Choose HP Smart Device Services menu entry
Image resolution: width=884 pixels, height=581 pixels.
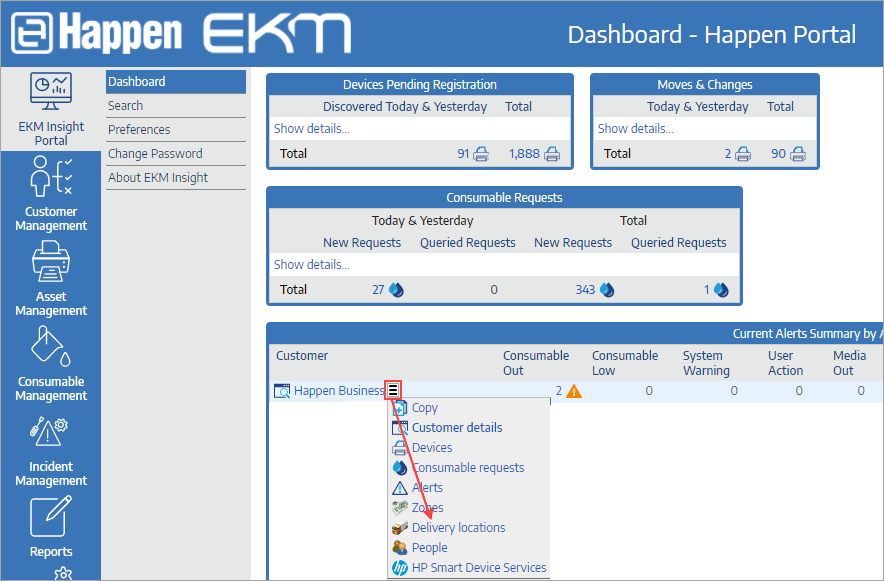click(479, 568)
